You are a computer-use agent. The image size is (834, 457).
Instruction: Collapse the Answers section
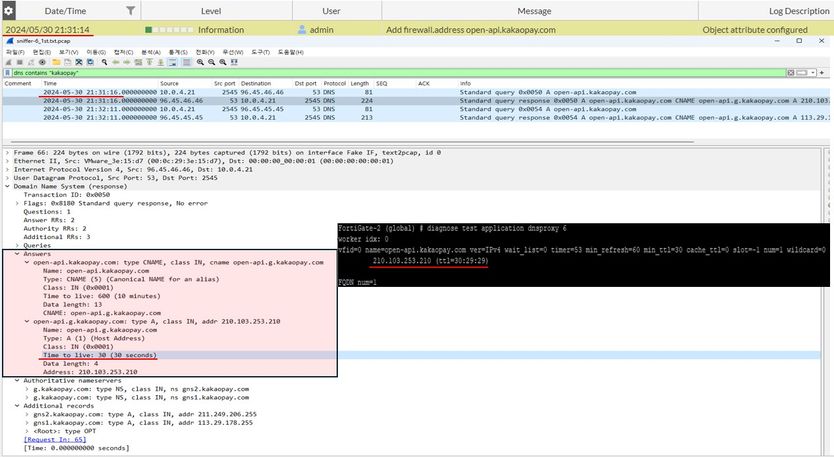coord(17,254)
